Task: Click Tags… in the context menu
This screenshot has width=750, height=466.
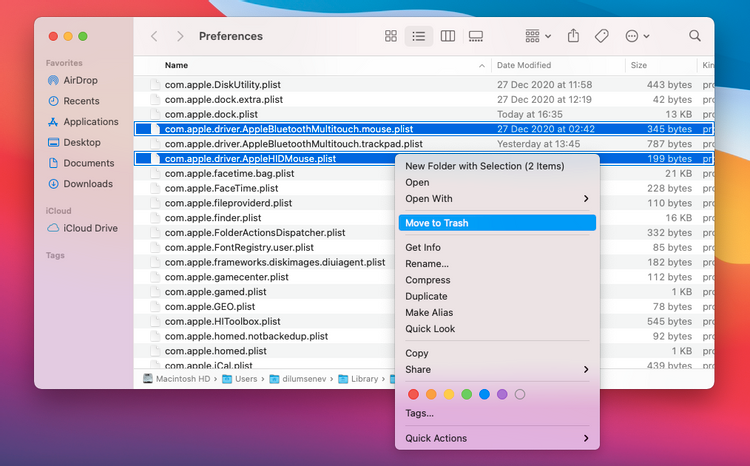Action: 419,413
